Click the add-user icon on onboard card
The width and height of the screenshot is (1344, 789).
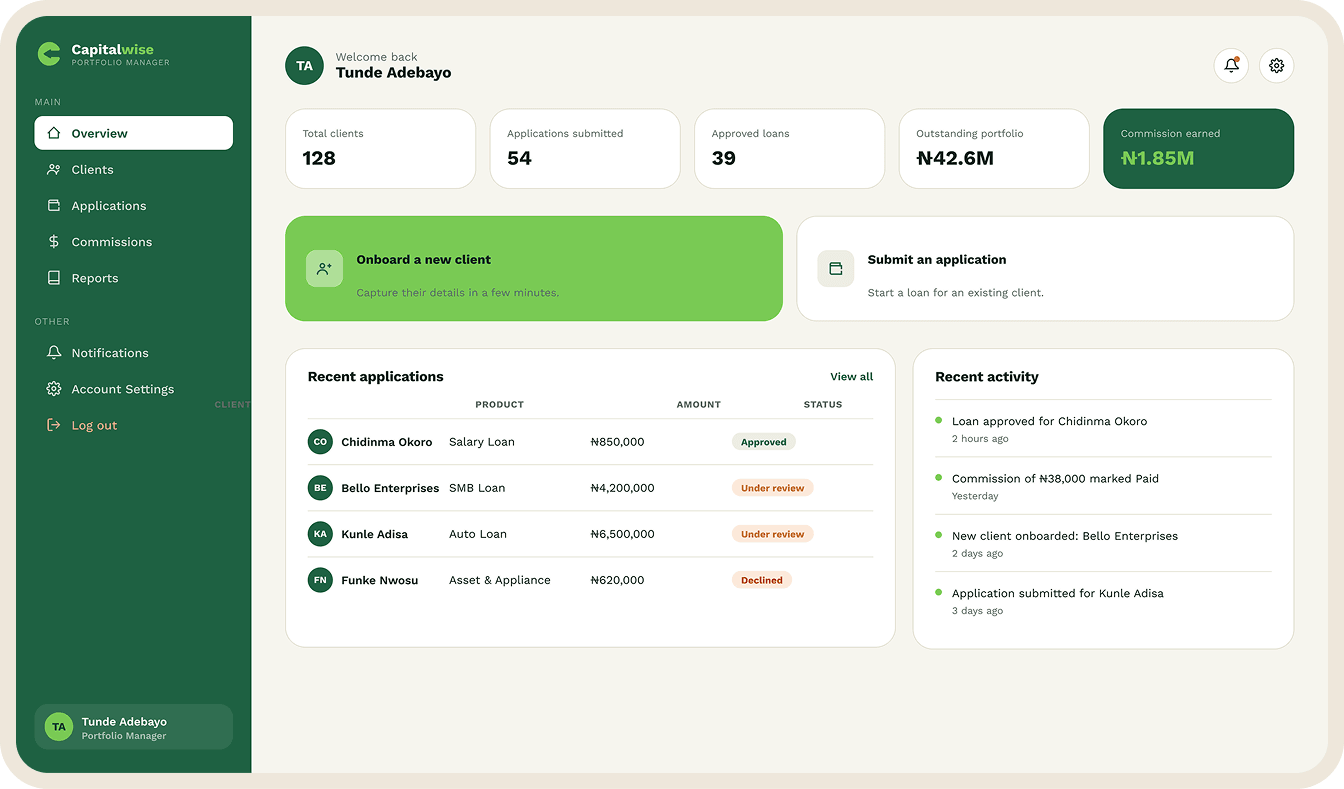[x=324, y=269]
